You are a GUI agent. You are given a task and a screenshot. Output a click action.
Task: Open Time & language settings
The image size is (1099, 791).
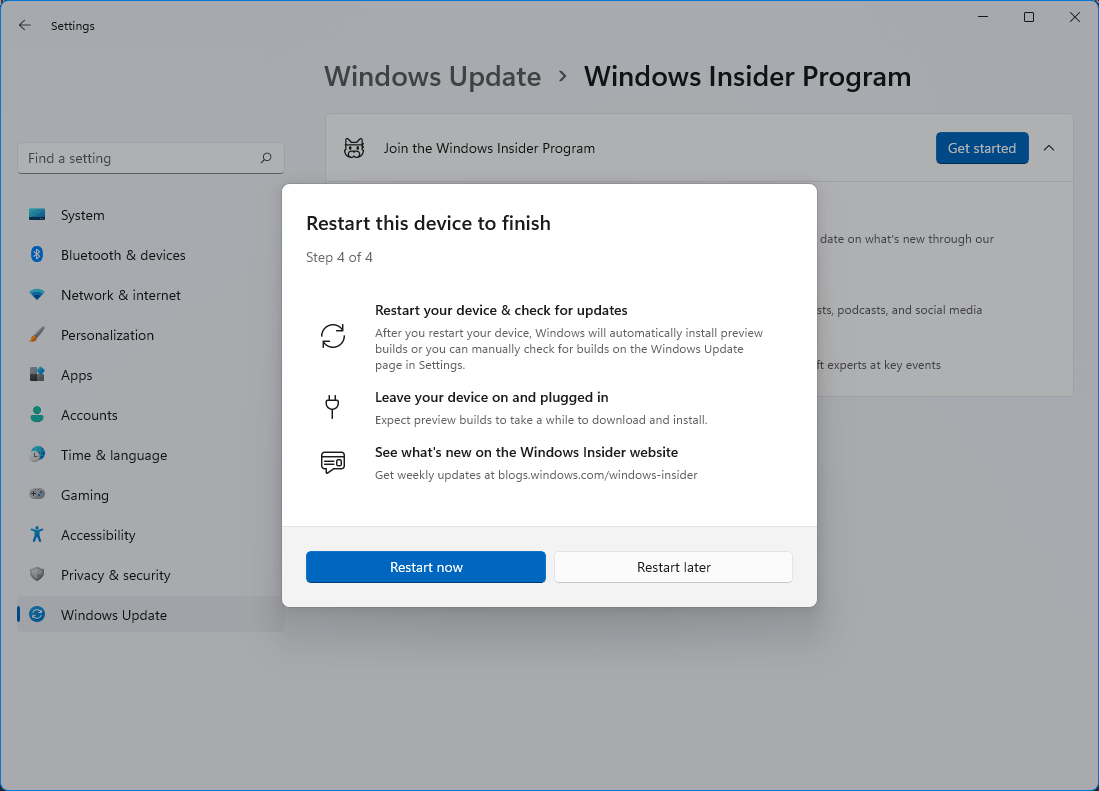click(x=113, y=455)
